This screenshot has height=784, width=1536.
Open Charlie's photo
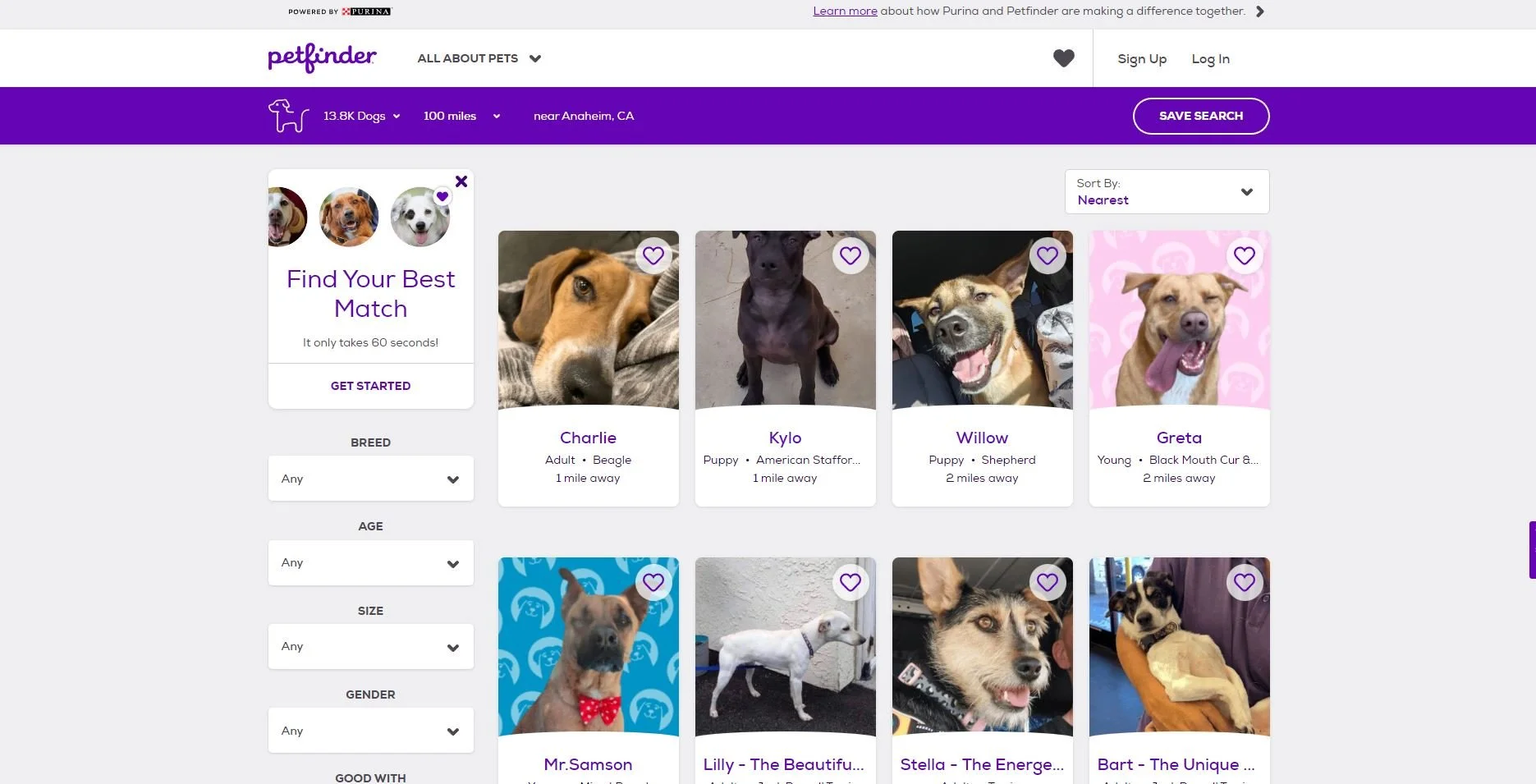click(589, 320)
